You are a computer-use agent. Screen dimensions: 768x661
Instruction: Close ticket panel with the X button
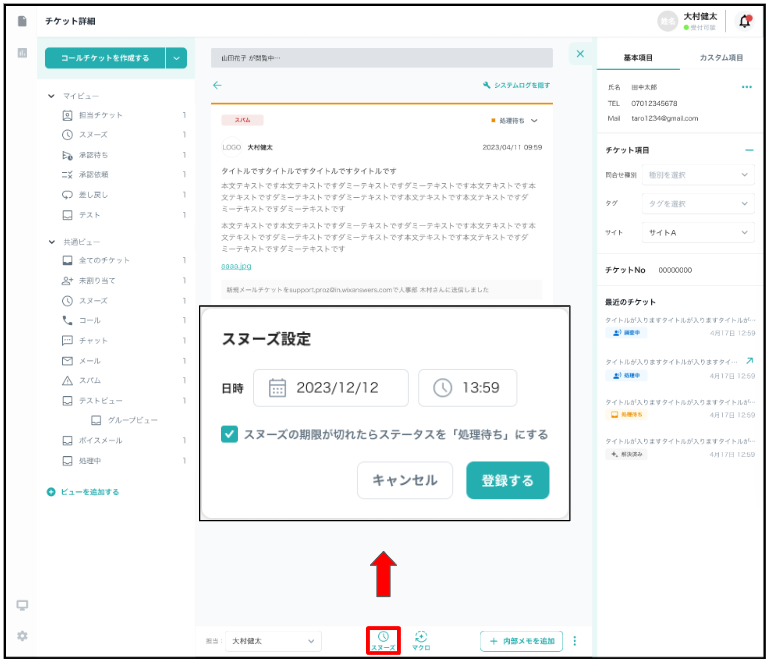click(x=580, y=54)
